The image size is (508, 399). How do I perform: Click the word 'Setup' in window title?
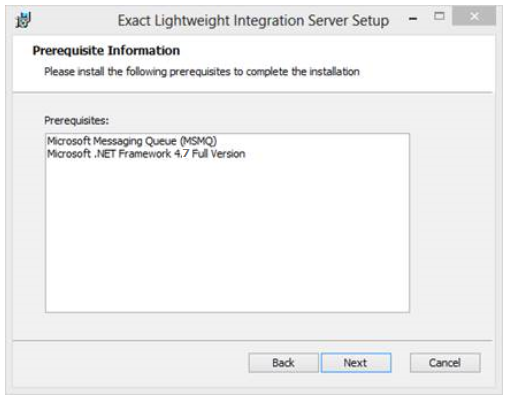coord(371,21)
